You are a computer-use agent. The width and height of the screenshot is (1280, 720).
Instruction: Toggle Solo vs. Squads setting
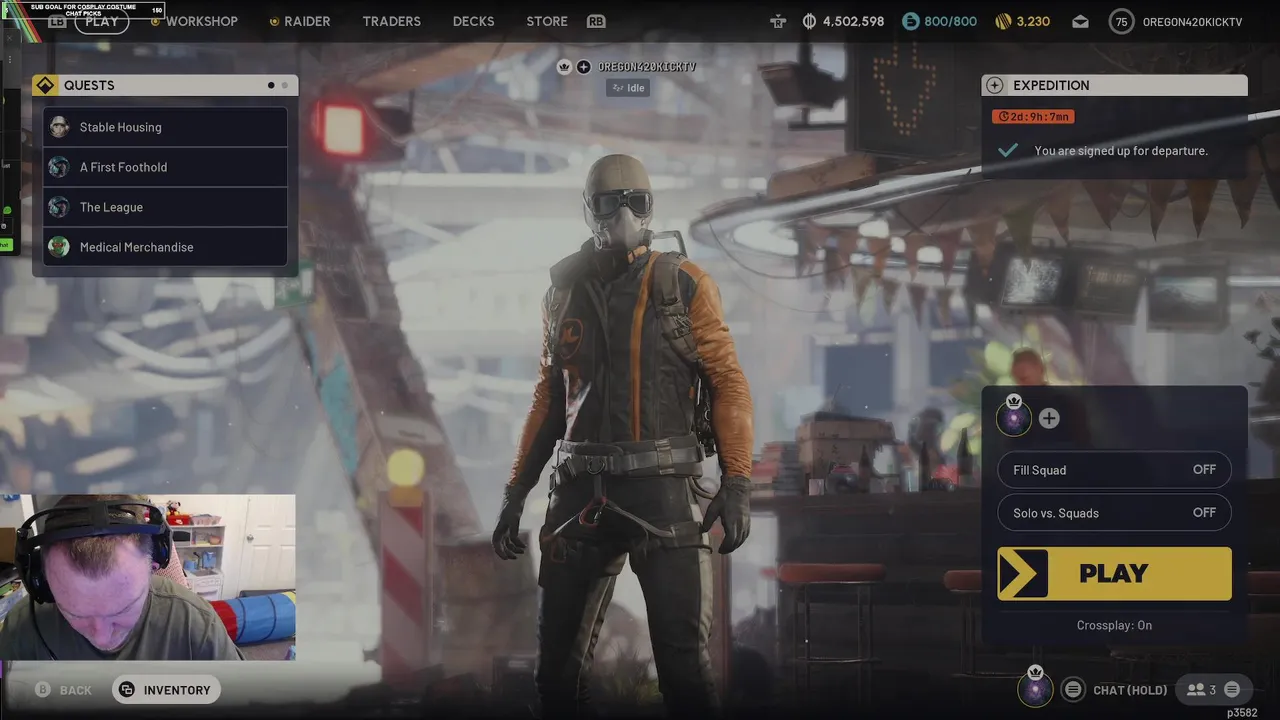[x=1114, y=513]
